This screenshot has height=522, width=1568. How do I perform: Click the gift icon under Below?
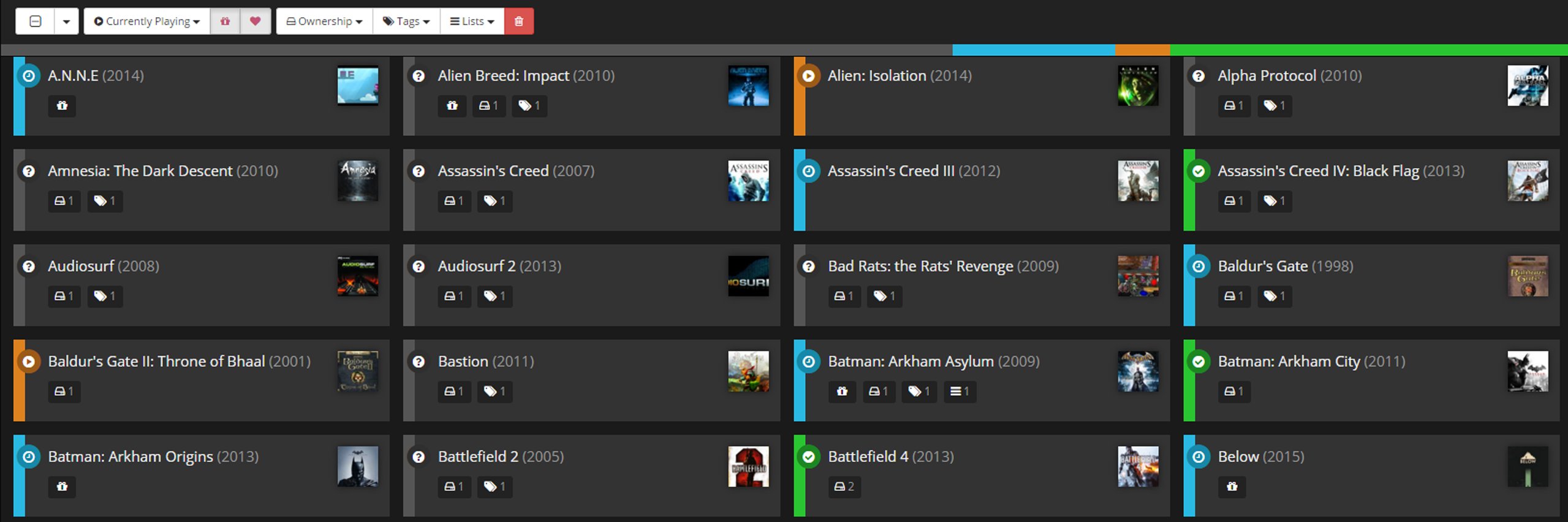click(1232, 486)
